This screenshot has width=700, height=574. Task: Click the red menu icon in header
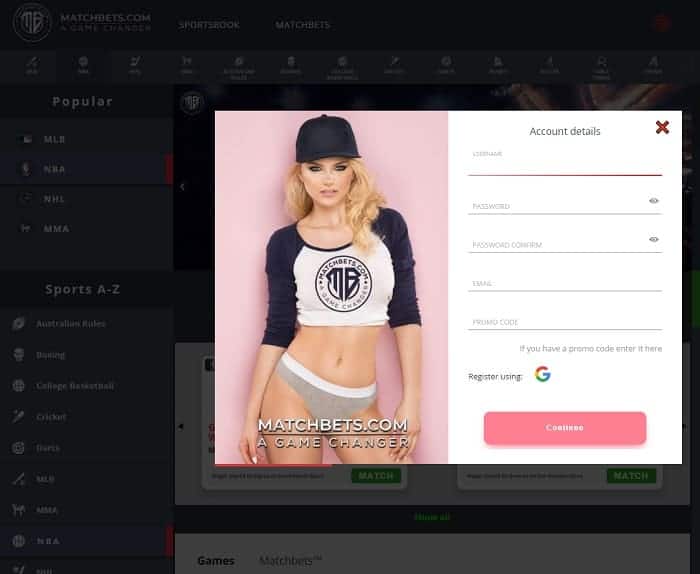coord(662,23)
